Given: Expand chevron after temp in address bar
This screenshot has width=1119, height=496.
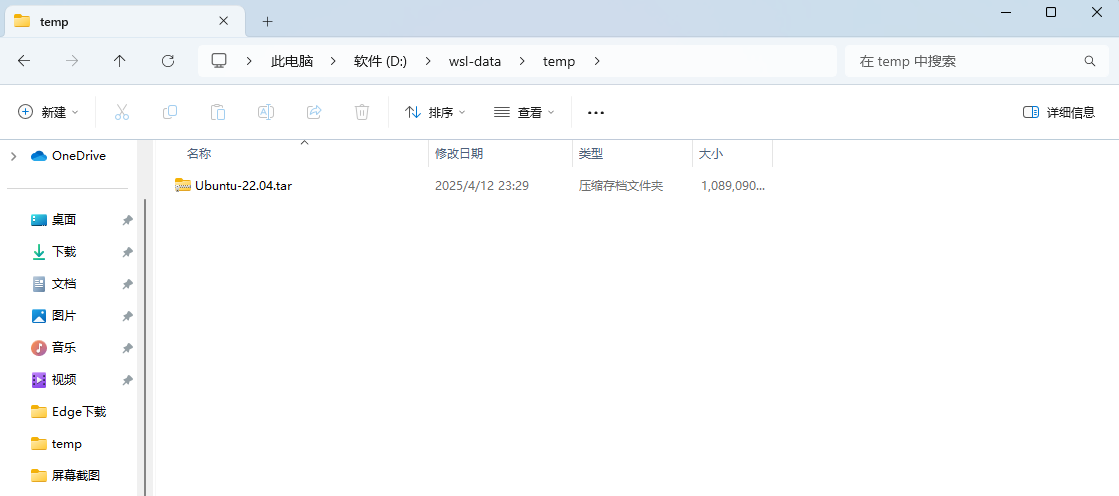Looking at the screenshot, I should coord(597,61).
